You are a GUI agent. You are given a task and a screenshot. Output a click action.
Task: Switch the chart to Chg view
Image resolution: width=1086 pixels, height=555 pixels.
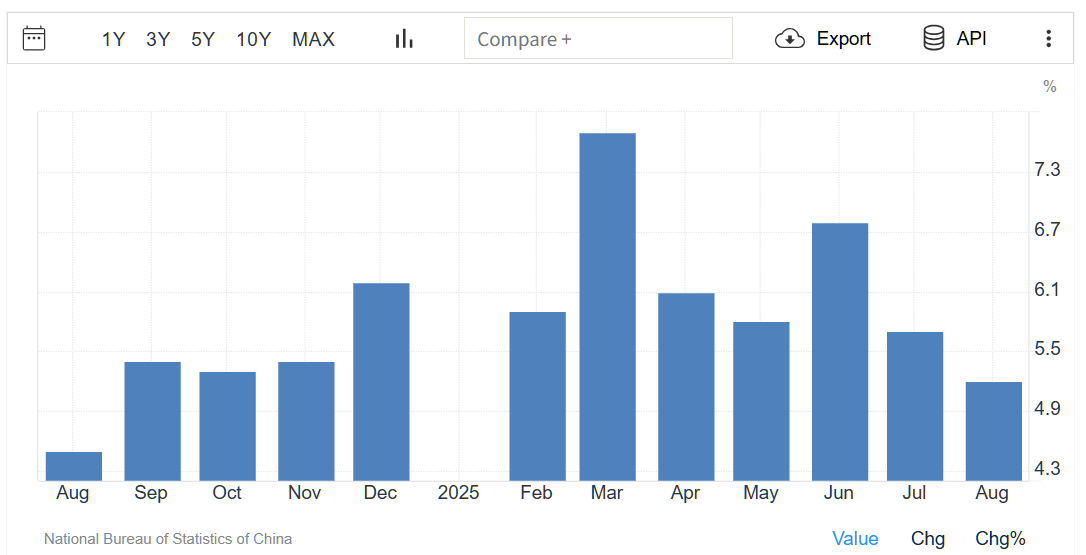(927, 538)
